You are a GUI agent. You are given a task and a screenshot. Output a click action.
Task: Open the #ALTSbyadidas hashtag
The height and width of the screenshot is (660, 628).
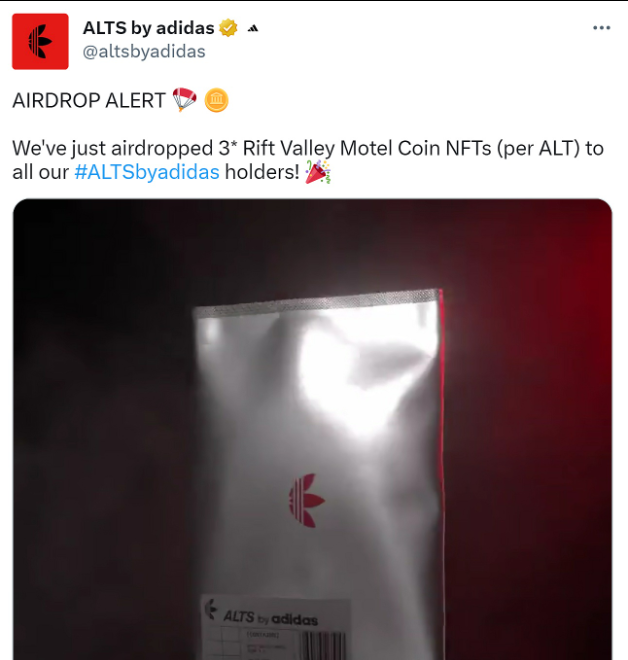(x=147, y=172)
